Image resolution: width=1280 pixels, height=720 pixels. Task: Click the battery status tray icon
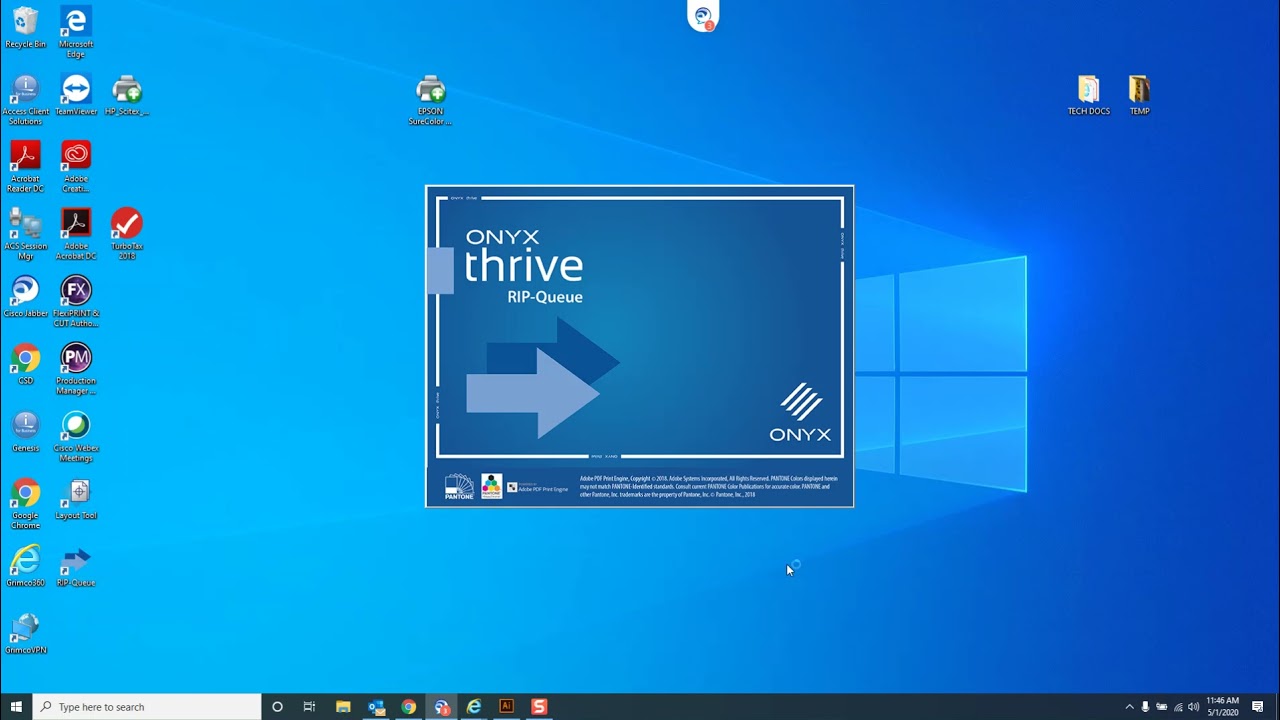pyautogui.click(x=1161, y=707)
